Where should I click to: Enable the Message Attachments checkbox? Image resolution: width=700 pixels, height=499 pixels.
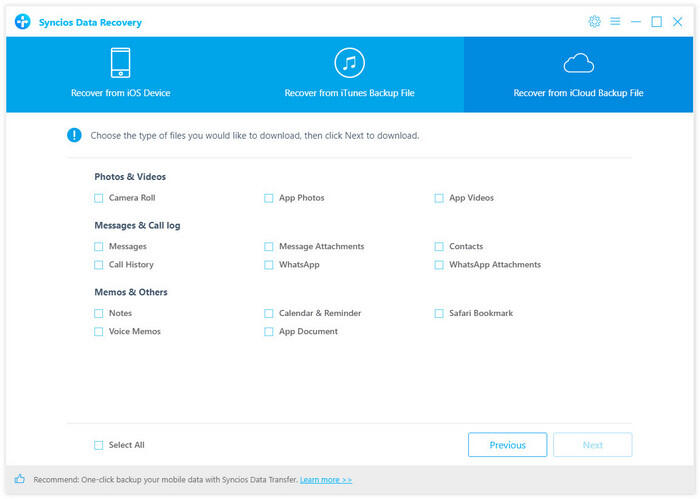tap(269, 246)
